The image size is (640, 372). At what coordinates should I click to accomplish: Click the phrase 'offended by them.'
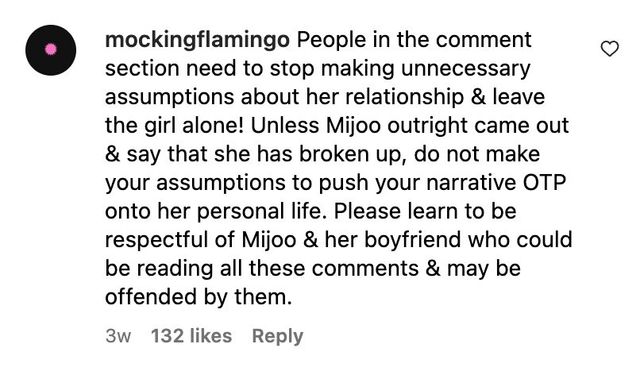[x=199, y=297]
